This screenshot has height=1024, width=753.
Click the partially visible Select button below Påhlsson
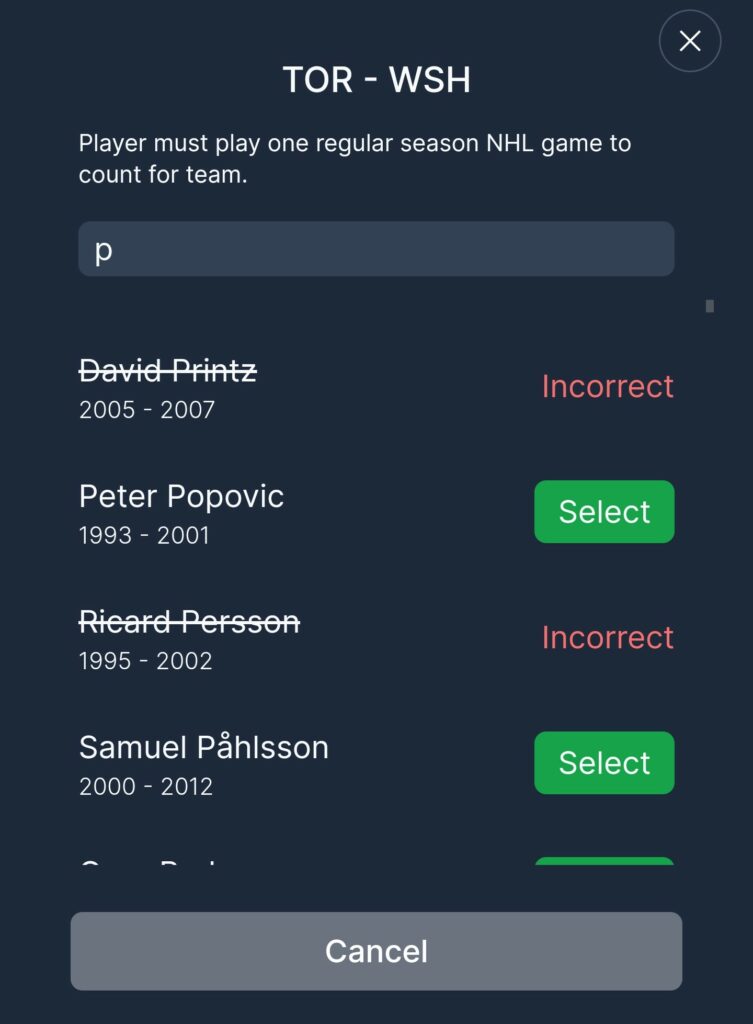click(x=604, y=861)
